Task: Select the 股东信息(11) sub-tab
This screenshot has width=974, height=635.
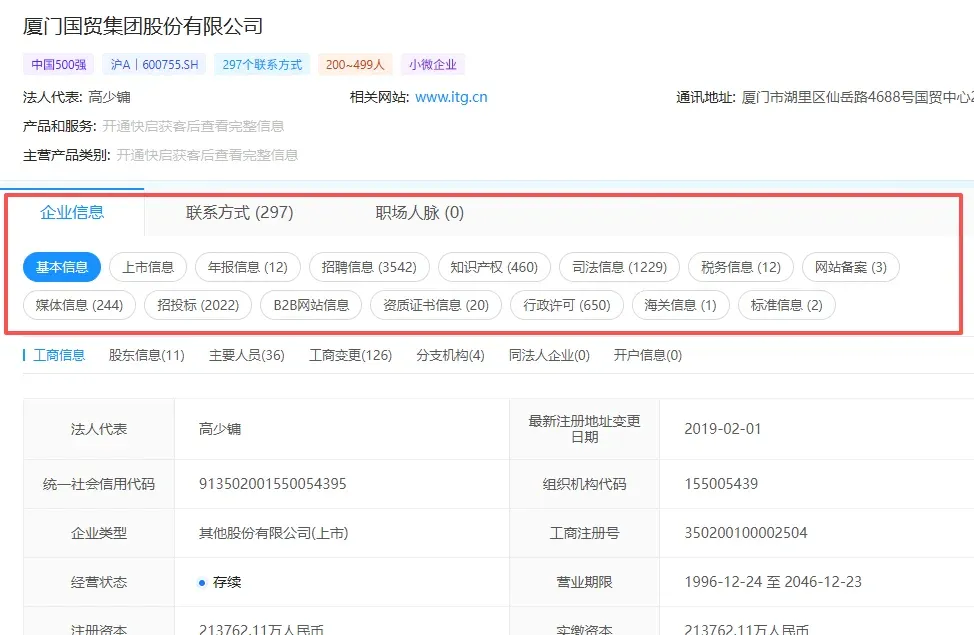Action: pyautogui.click(x=147, y=355)
